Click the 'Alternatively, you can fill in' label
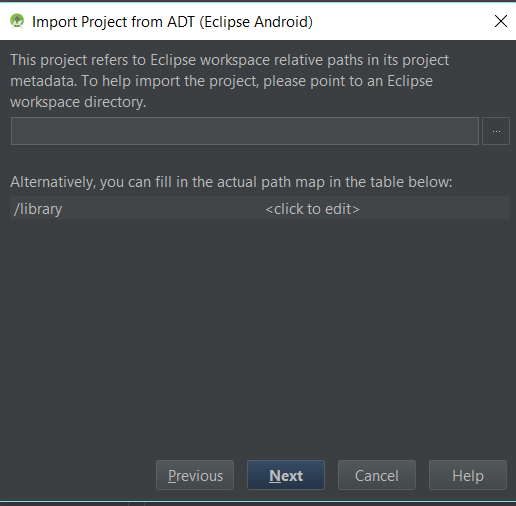516x506 pixels. point(231,182)
